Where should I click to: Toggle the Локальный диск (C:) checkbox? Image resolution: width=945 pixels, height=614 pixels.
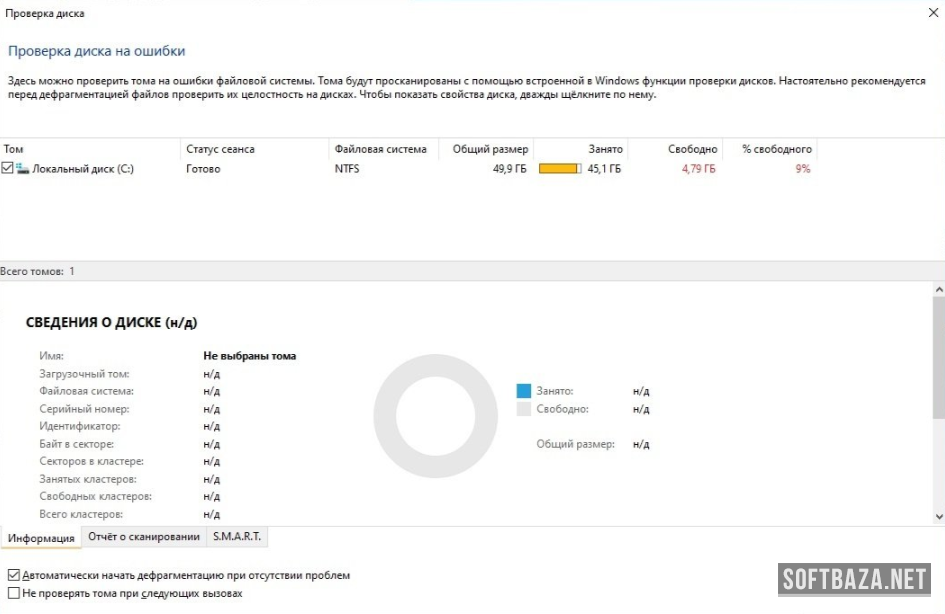tap(8, 169)
